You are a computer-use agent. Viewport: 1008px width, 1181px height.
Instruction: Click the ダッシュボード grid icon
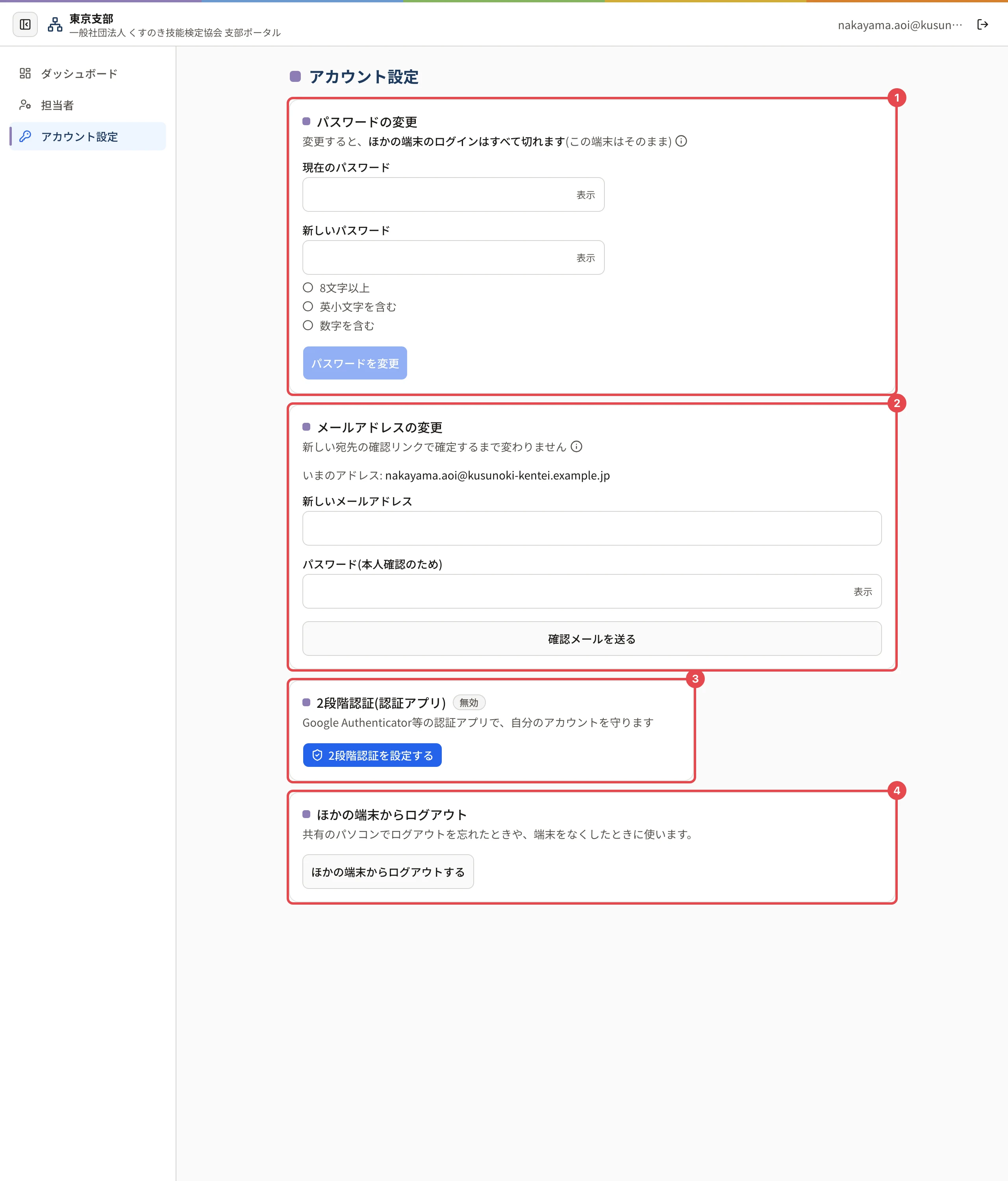click(x=25, y=73)
